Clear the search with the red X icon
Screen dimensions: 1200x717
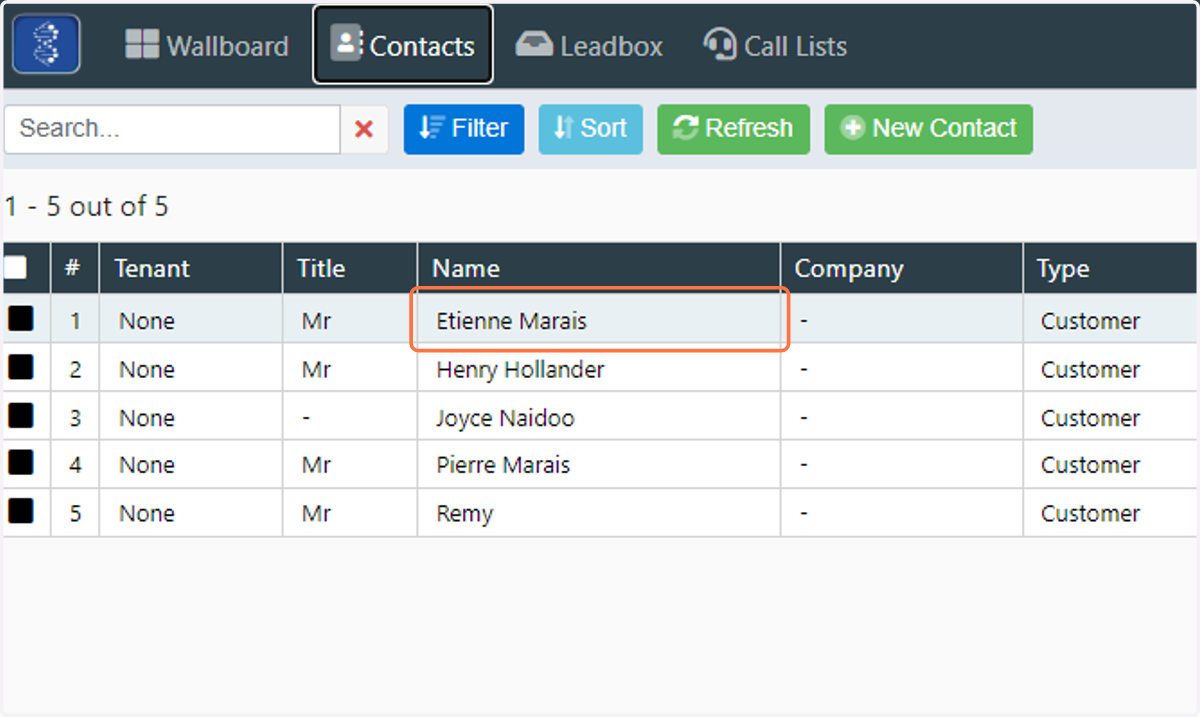364,129
